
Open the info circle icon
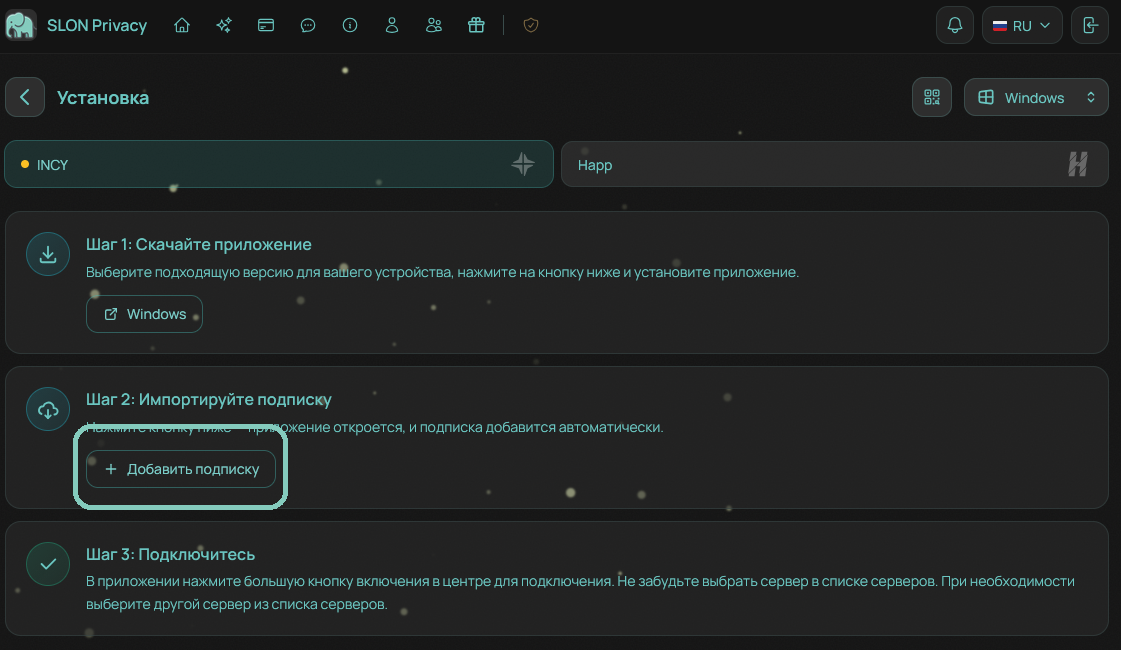point(350,25)
